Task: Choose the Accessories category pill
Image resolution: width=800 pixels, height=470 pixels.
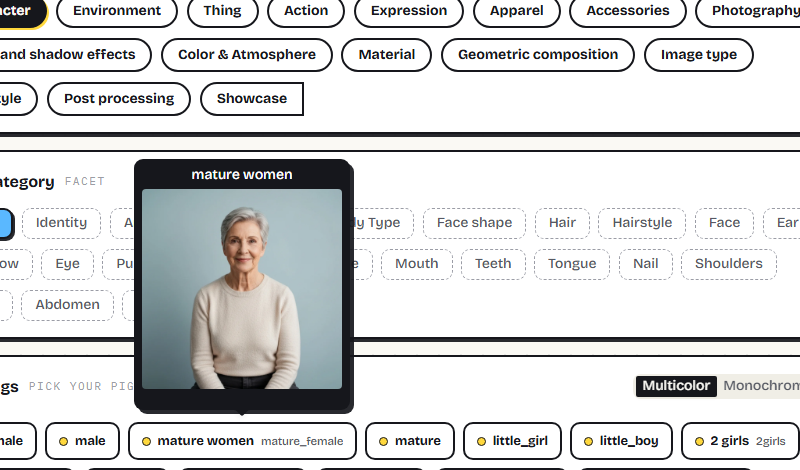Action: pyautogui.click(x=628, y=11)
